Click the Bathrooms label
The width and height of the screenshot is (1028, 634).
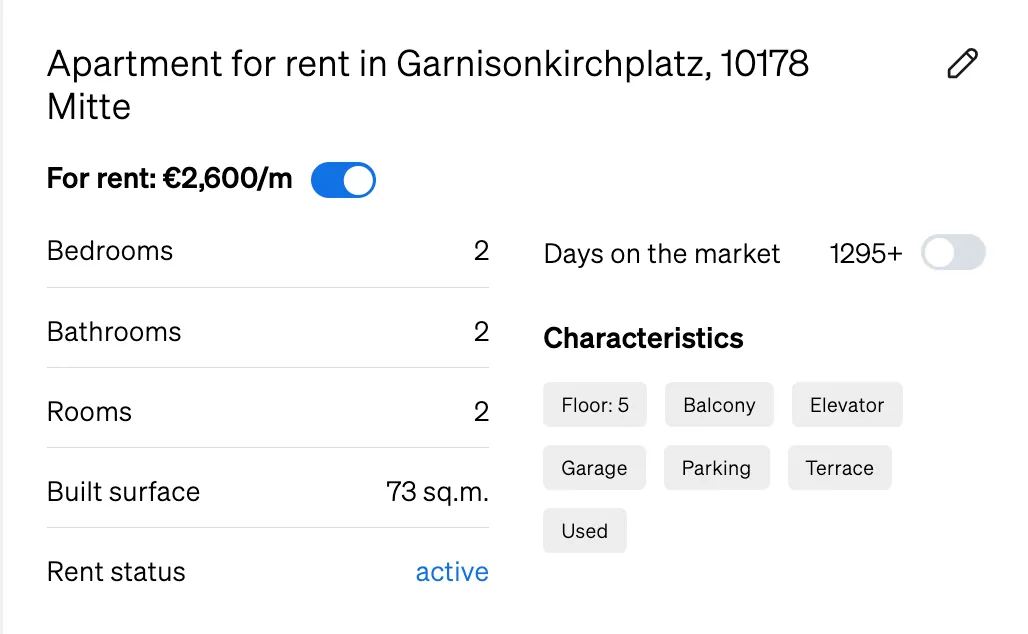[x=113, y=332]
